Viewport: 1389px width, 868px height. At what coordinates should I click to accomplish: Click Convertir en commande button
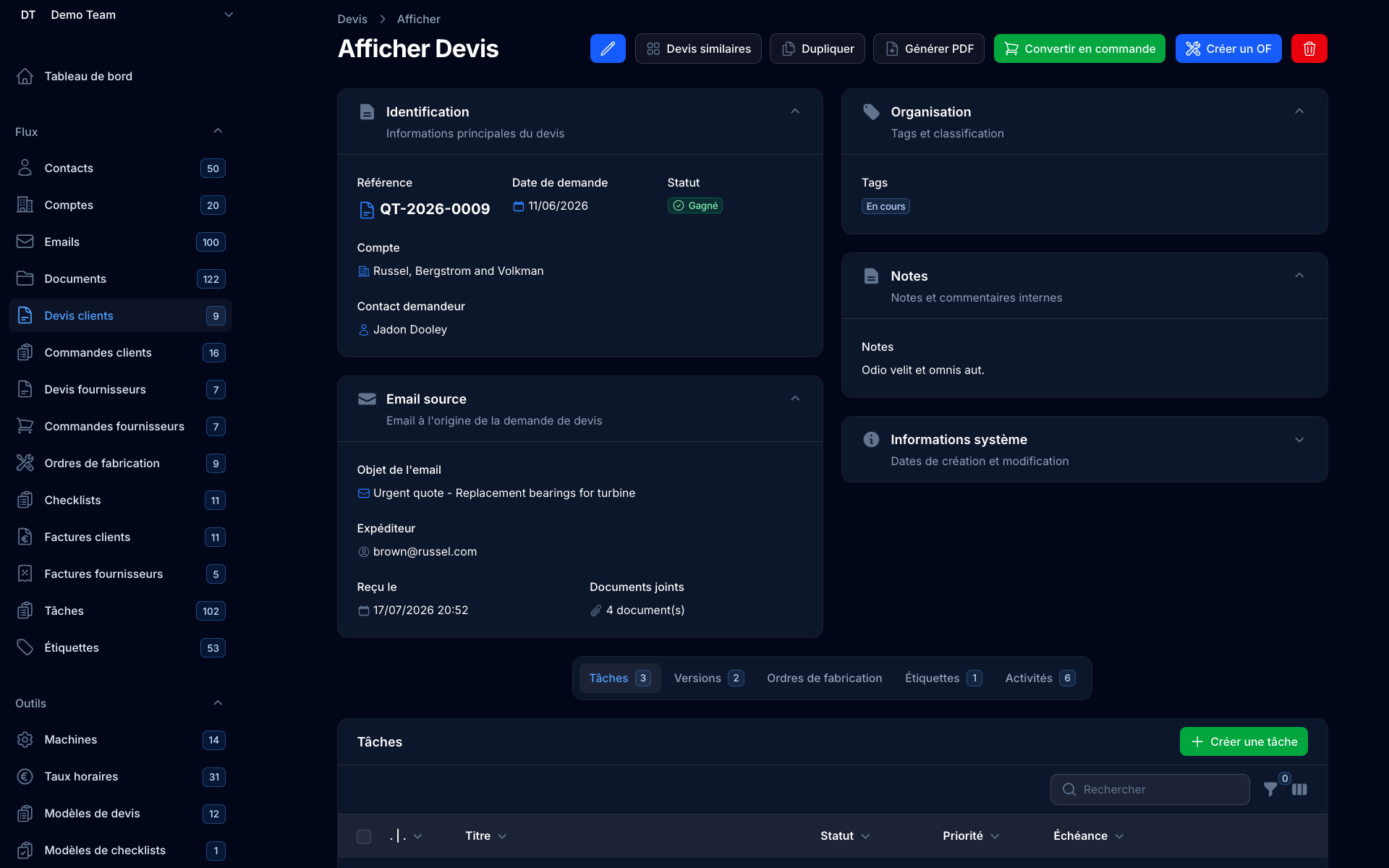pos(1079,48)
